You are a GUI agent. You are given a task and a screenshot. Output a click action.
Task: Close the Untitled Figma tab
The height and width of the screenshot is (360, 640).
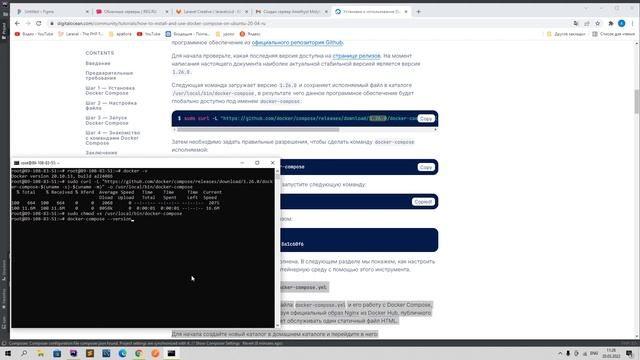[x=87, y=12]
